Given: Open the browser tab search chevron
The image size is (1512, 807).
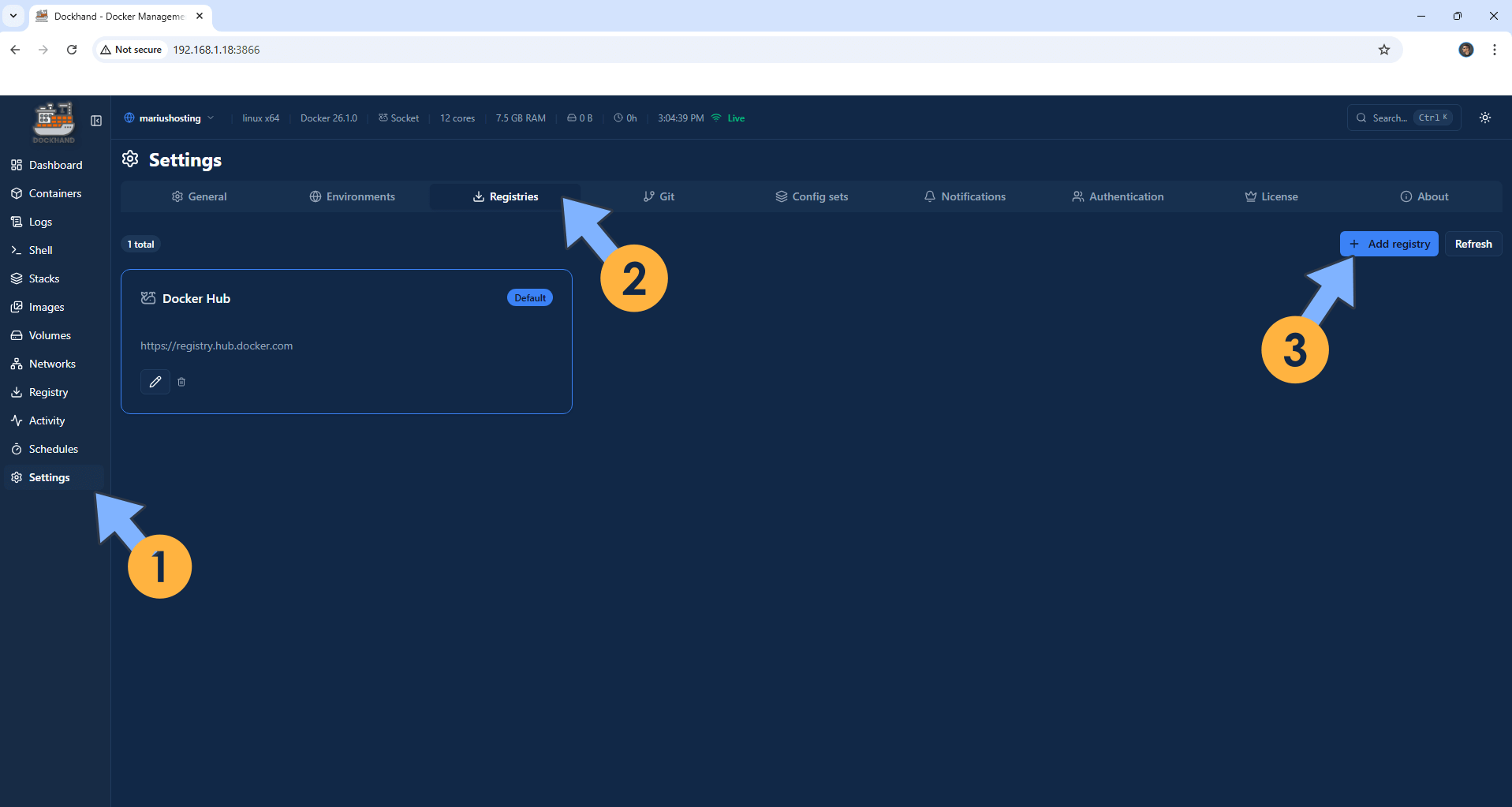Looking at the screenshot, I should 13,16.
